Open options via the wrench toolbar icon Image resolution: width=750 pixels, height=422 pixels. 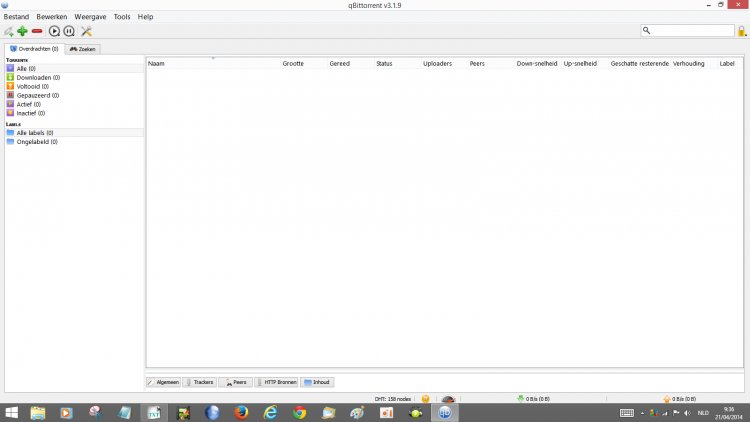click(86, 31)
